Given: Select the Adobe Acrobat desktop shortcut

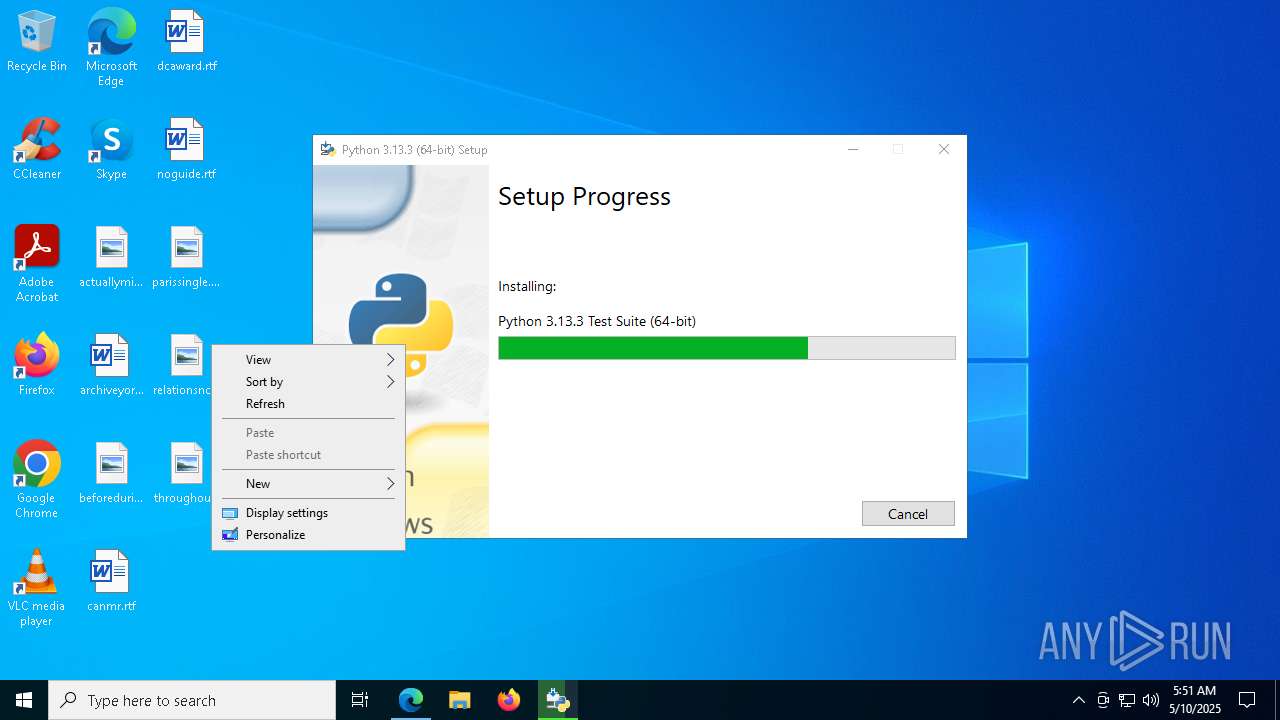Looking at the screenshot, I should pos(37,264).
